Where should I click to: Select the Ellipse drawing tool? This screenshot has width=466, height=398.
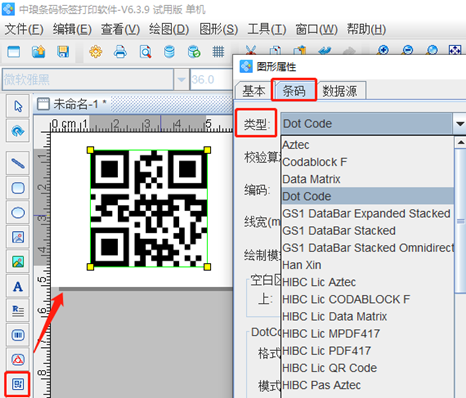click(18, 213)
